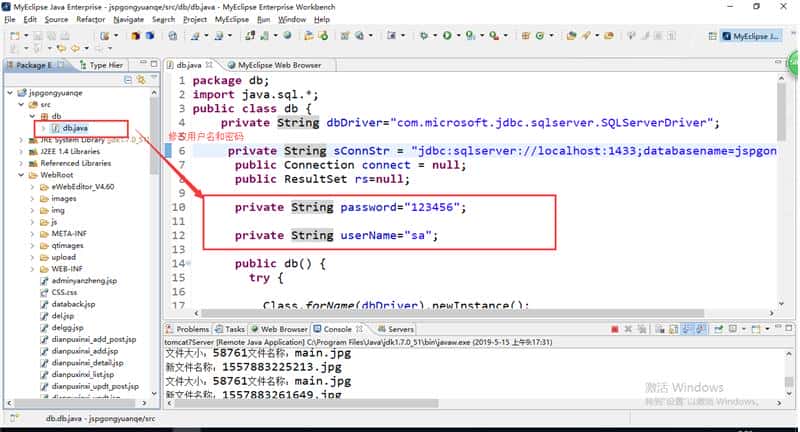
Task: Click Display Selected Console icon
Action: pos(733,329)
